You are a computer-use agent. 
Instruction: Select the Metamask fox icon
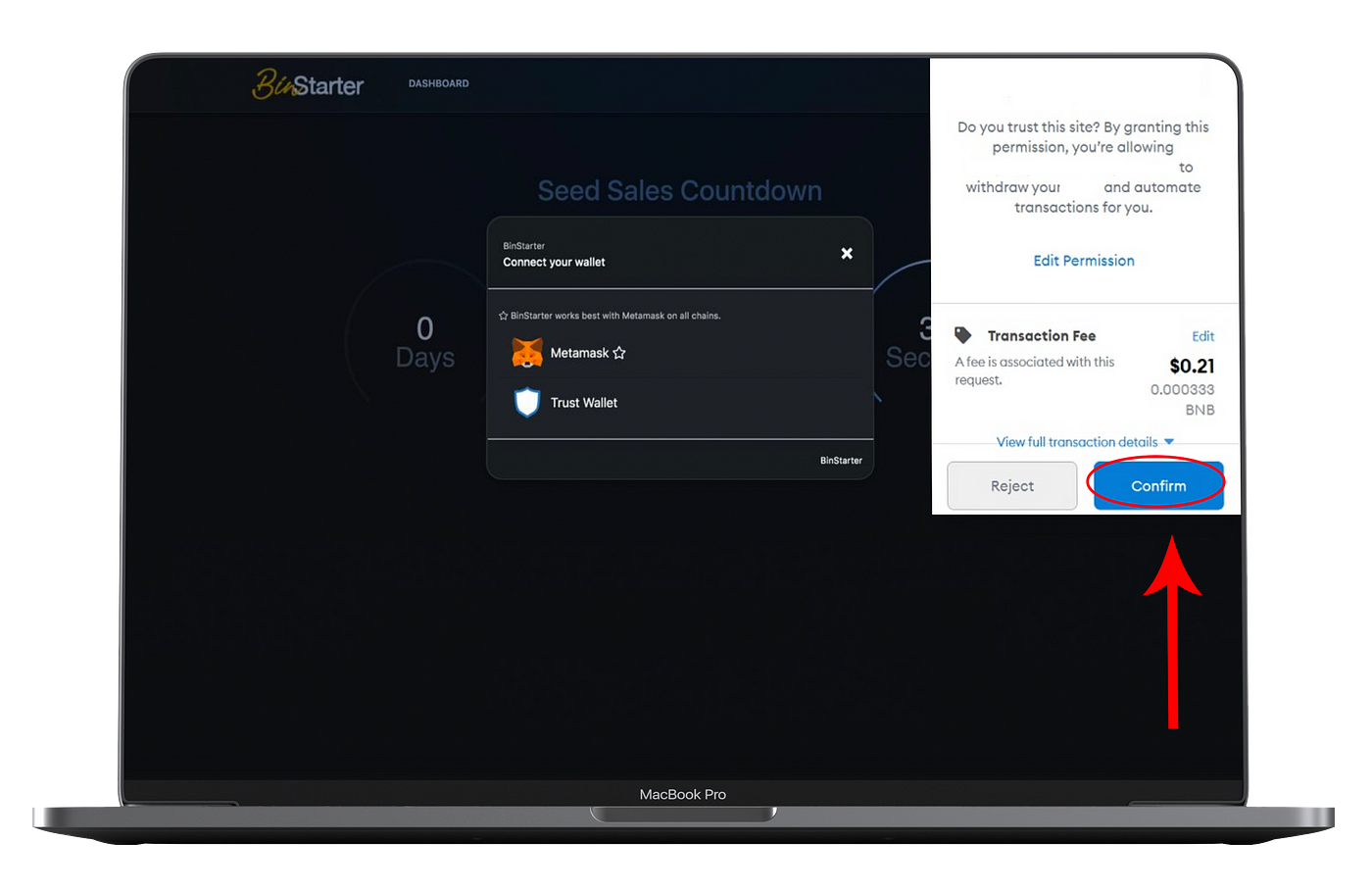coord(527,353)
